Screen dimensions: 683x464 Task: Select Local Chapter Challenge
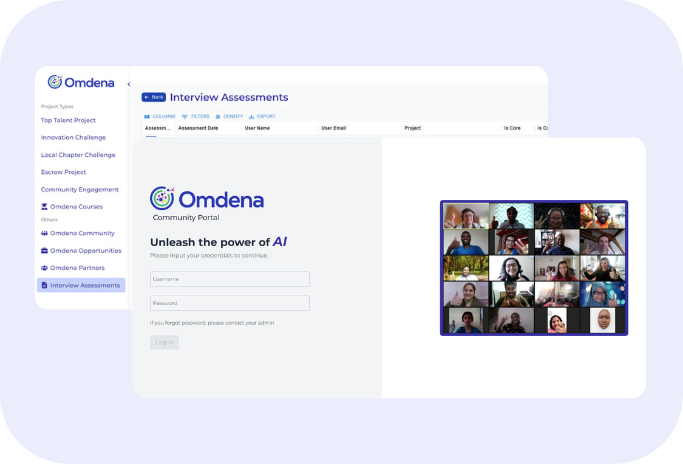point(78,155)
